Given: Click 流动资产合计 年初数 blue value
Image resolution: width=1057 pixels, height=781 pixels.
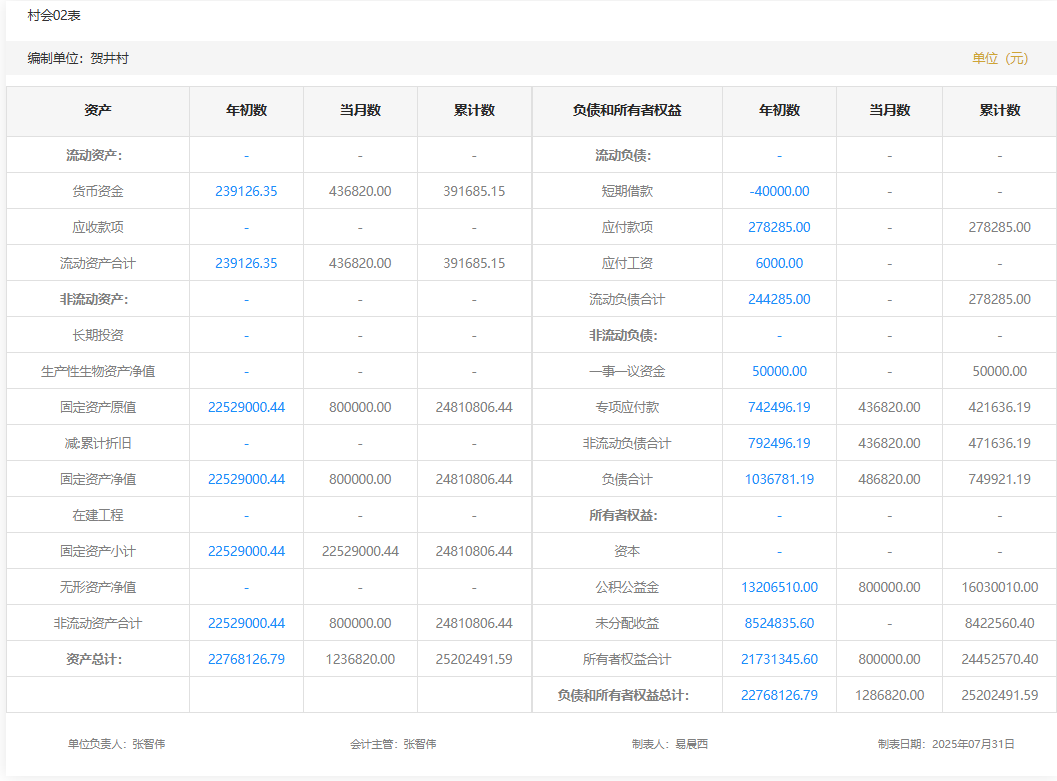Looking at the screenshot, I should (x=246, y=263).
